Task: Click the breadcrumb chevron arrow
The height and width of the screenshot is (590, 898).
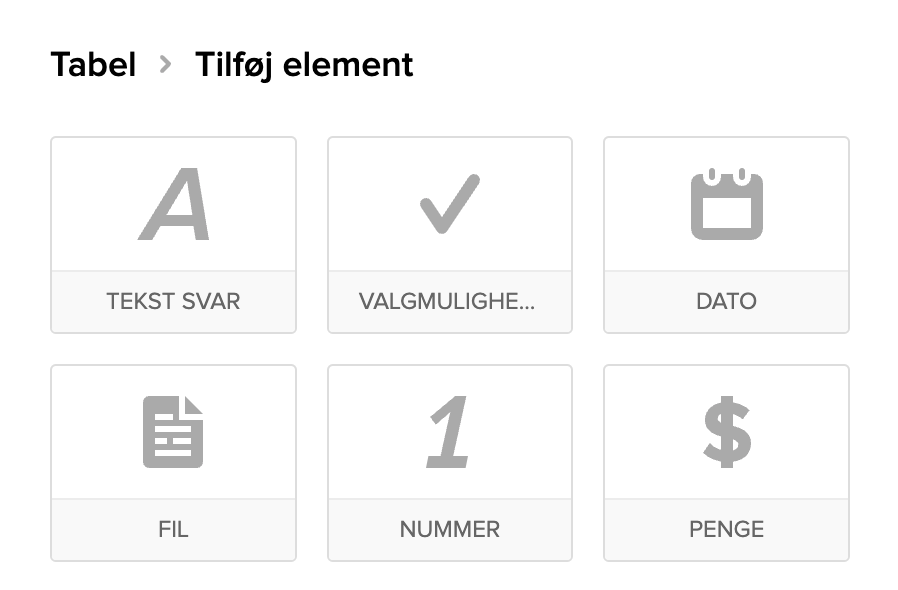Action: [x=166, y=66]
